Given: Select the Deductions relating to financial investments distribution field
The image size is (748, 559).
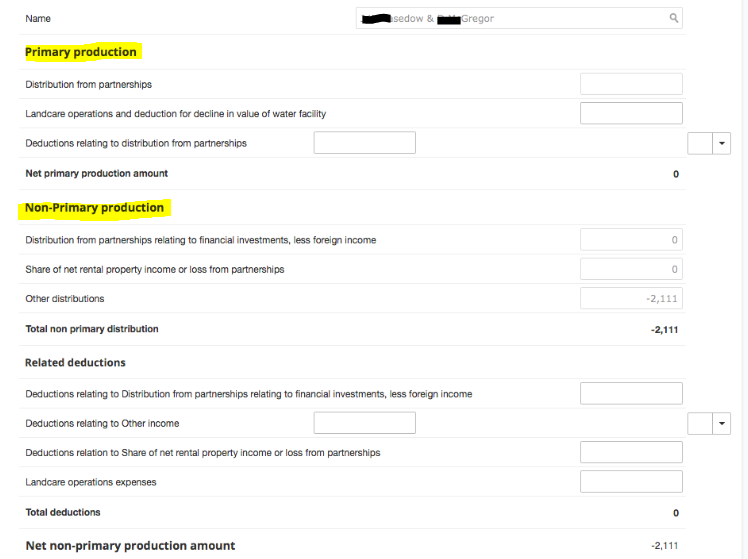Looking at the screenshot, I should pos(631,393).
